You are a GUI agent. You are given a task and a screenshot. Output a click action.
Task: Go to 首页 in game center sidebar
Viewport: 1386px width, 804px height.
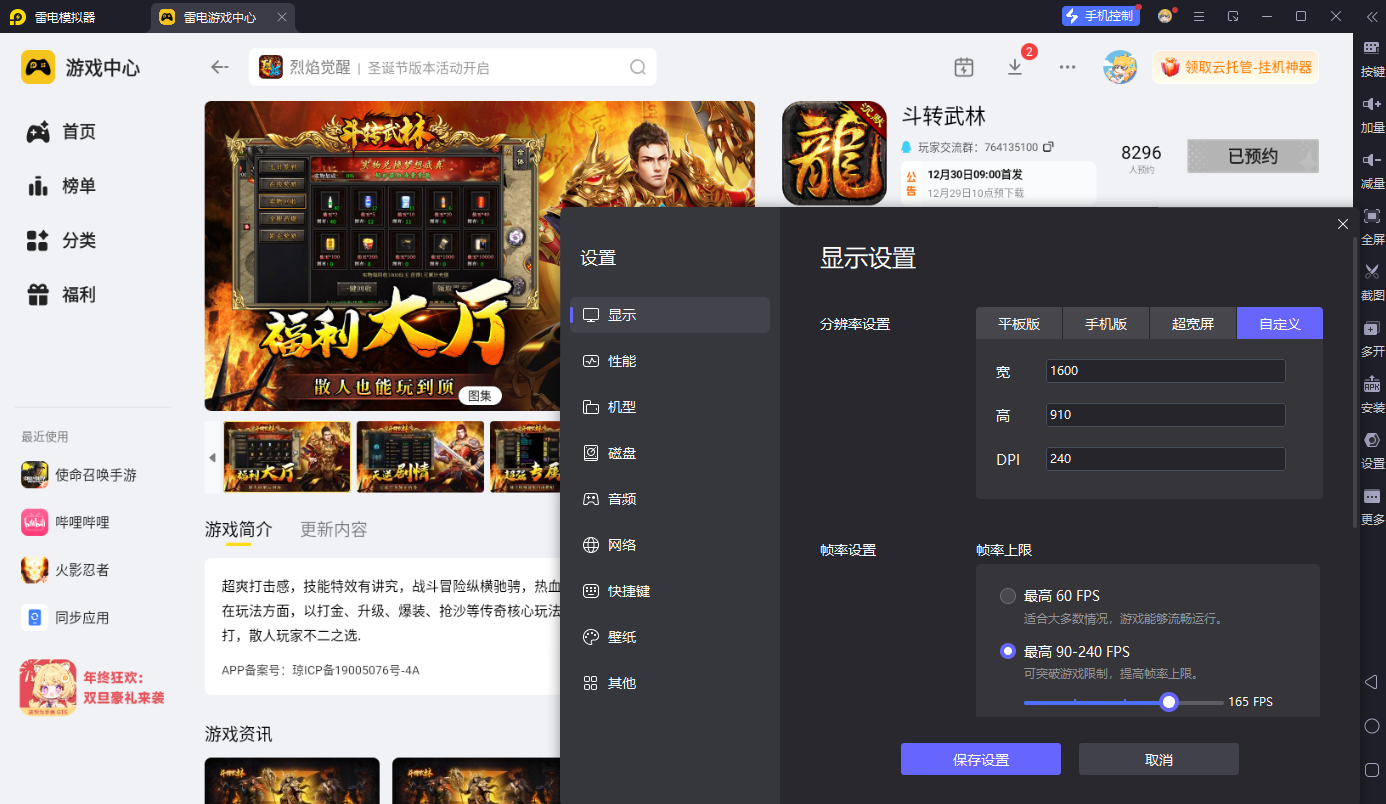(x=62, y=132)
